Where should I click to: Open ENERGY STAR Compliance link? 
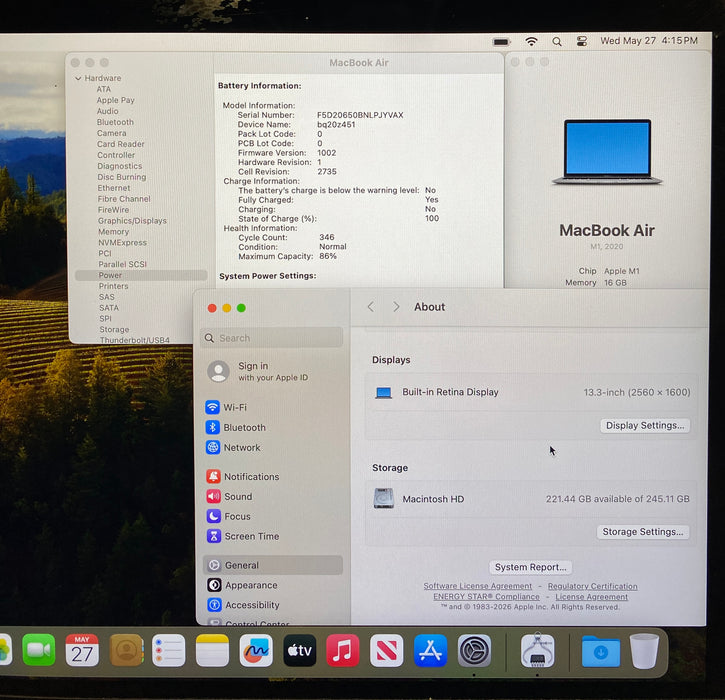[486, 596]
